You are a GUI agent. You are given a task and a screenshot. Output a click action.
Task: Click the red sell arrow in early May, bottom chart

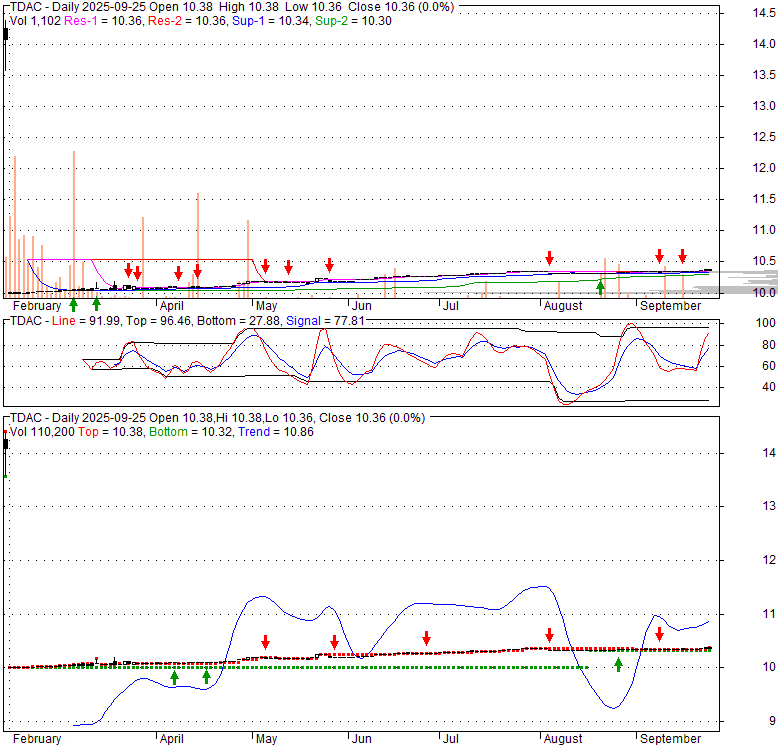click(266, 642)
